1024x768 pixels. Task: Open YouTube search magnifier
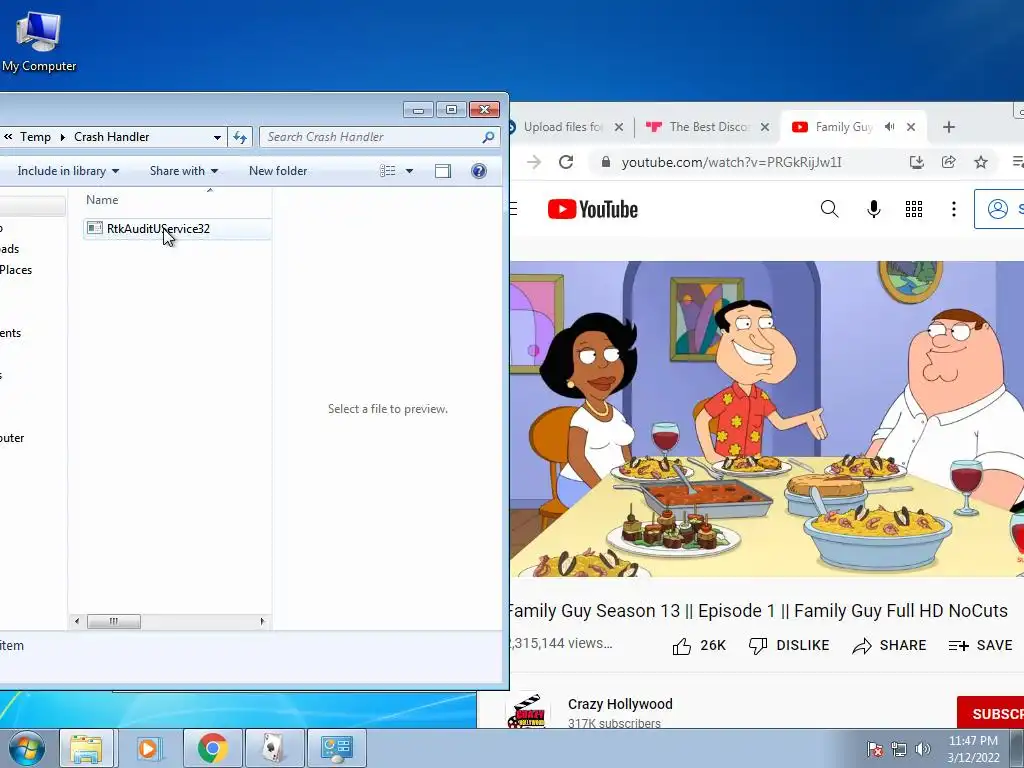829,209
